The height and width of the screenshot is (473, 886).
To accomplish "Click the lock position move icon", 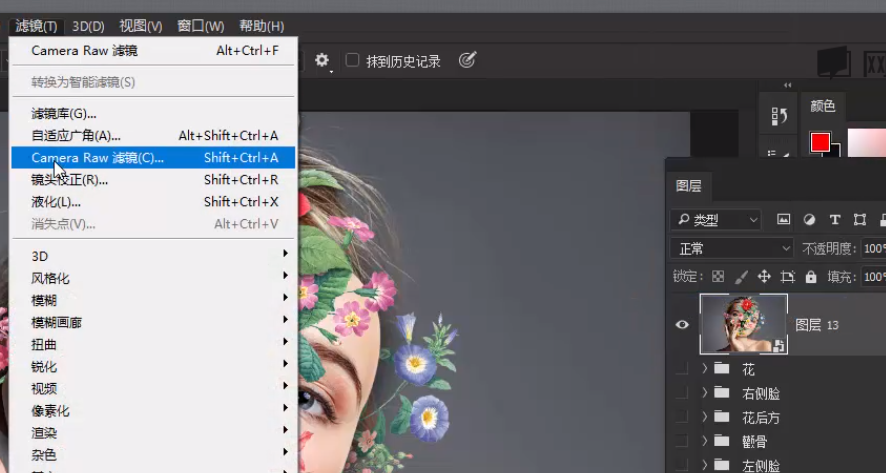I will point(764,276).
